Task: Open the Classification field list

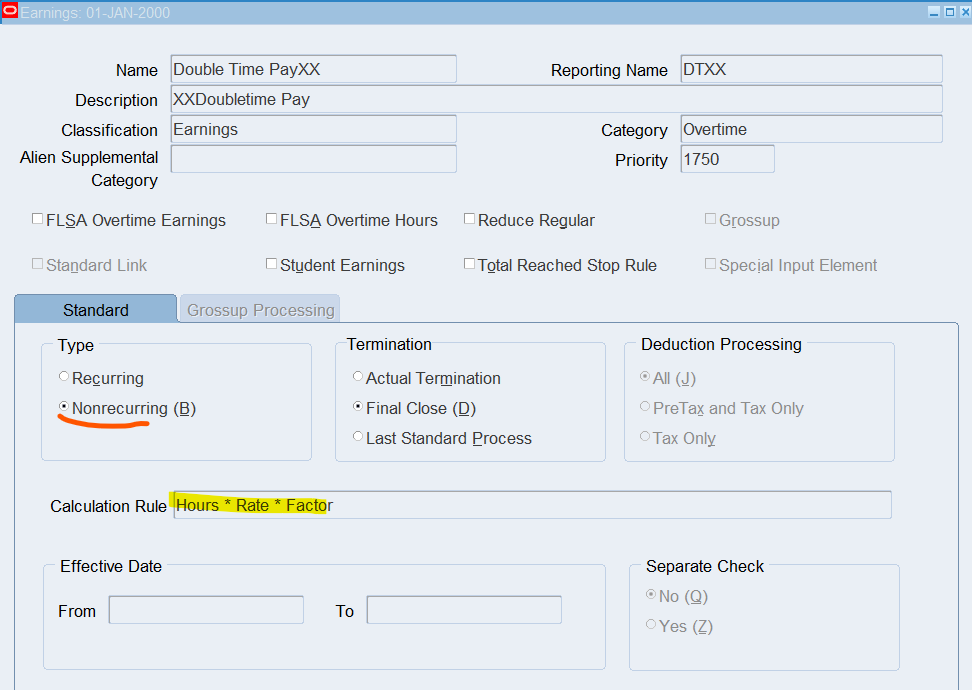Action: pos(313,129)
